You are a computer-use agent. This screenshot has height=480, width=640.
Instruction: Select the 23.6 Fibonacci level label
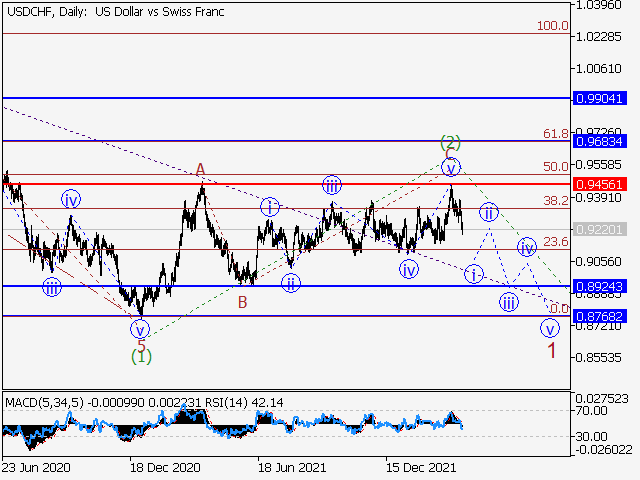[556, 242]
